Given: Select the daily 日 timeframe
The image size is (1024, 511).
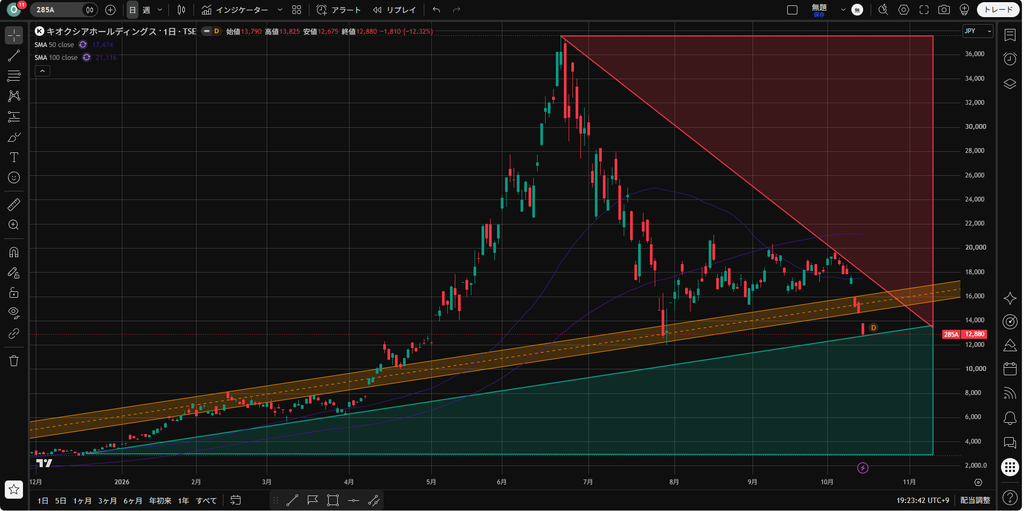Looking at the screenshot, I should pos(133,10).
